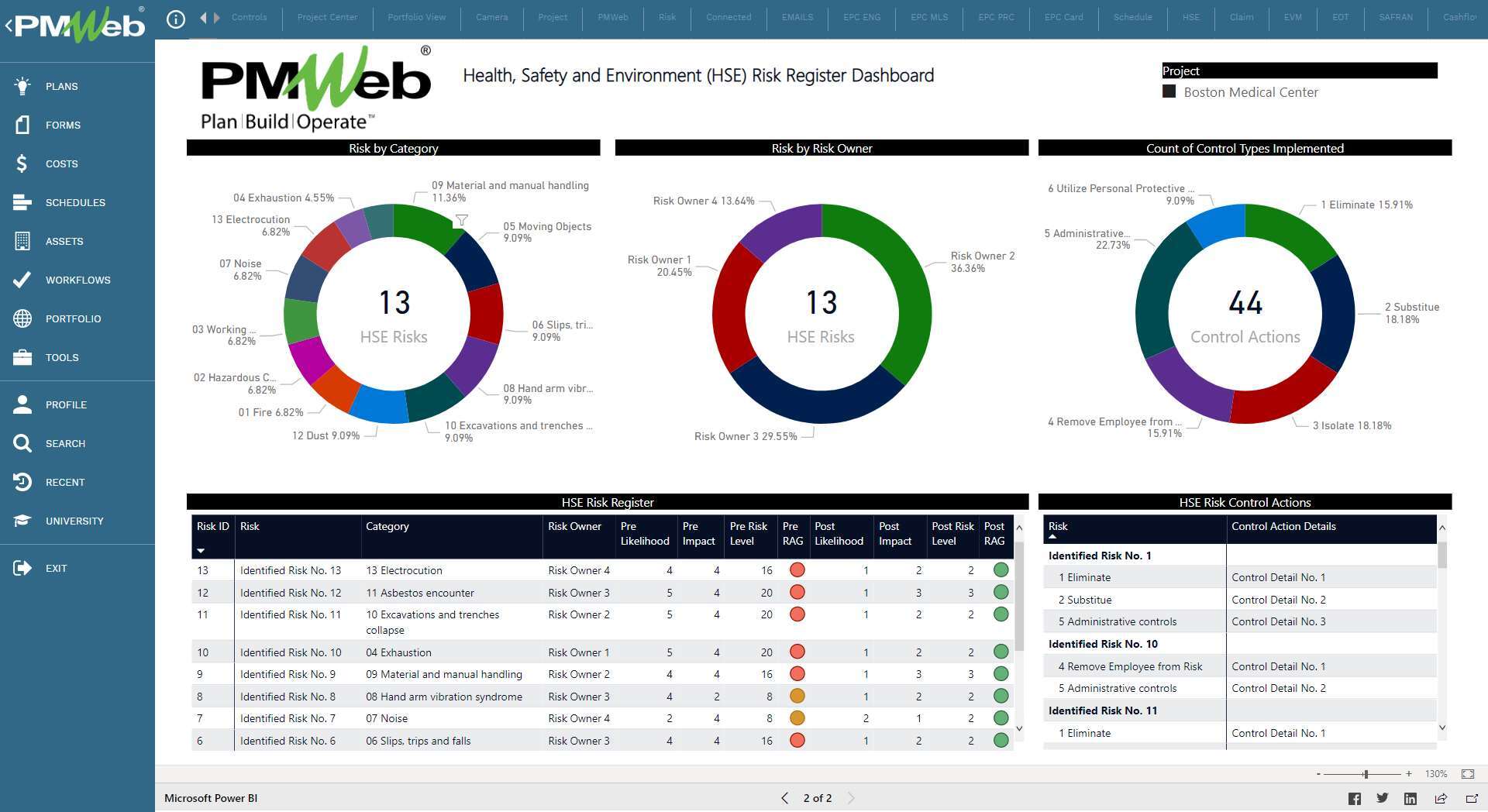Open University via the graduation cap icon
The image size is (1488, 812).
pos(23,520)
